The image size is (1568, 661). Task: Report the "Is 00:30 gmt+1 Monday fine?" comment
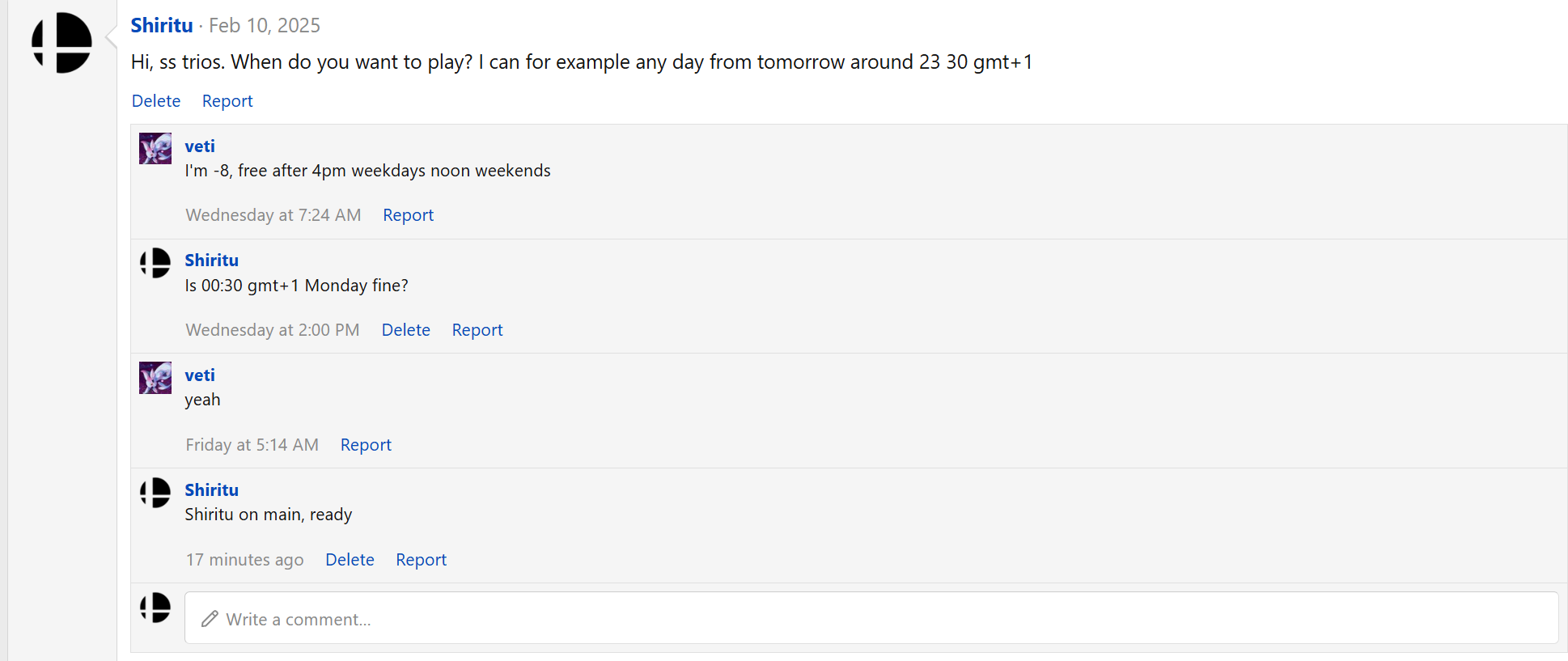point(477,330)
